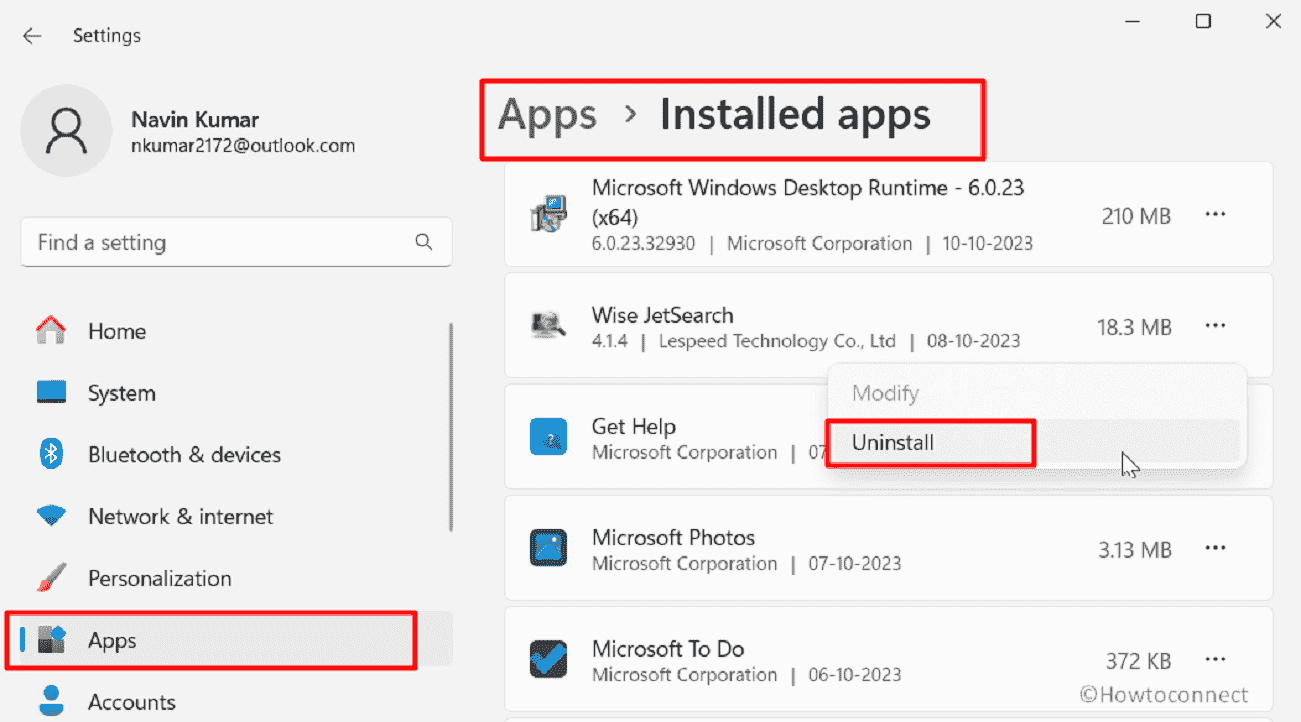Close the Settings window
The height and width of the screenshot is (722, 1301).
click(1273, 21)
